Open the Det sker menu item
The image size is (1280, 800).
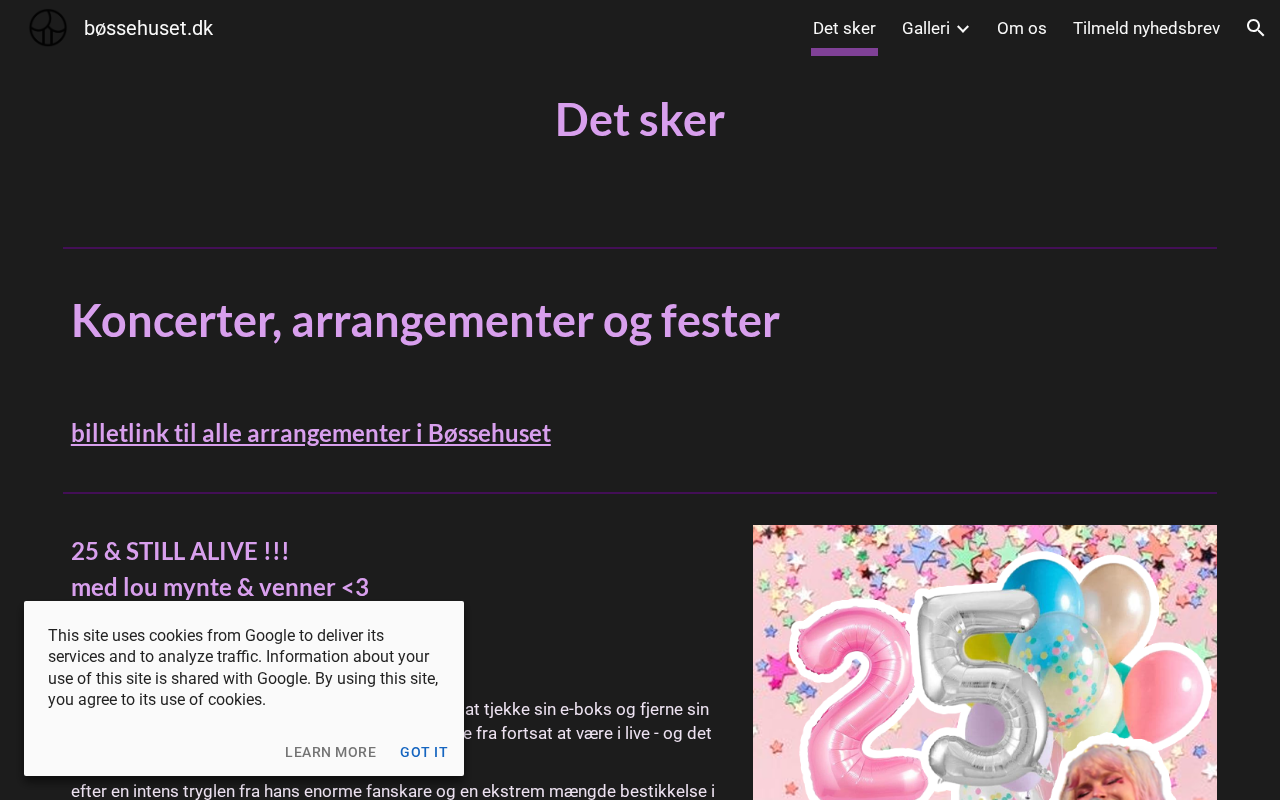(x=844, y=28)
